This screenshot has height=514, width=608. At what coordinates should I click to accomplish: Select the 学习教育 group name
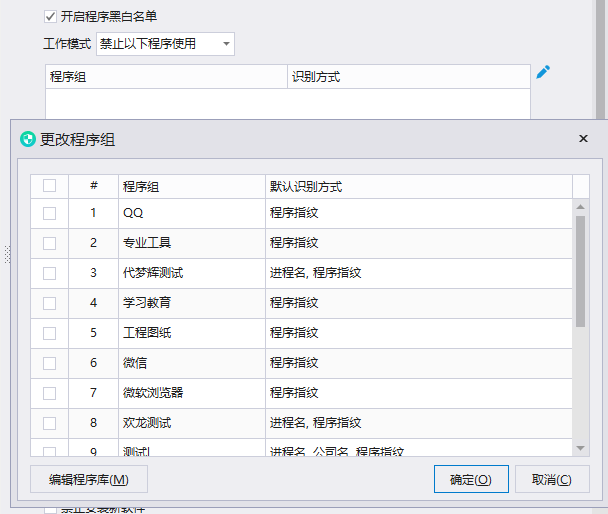147,302
